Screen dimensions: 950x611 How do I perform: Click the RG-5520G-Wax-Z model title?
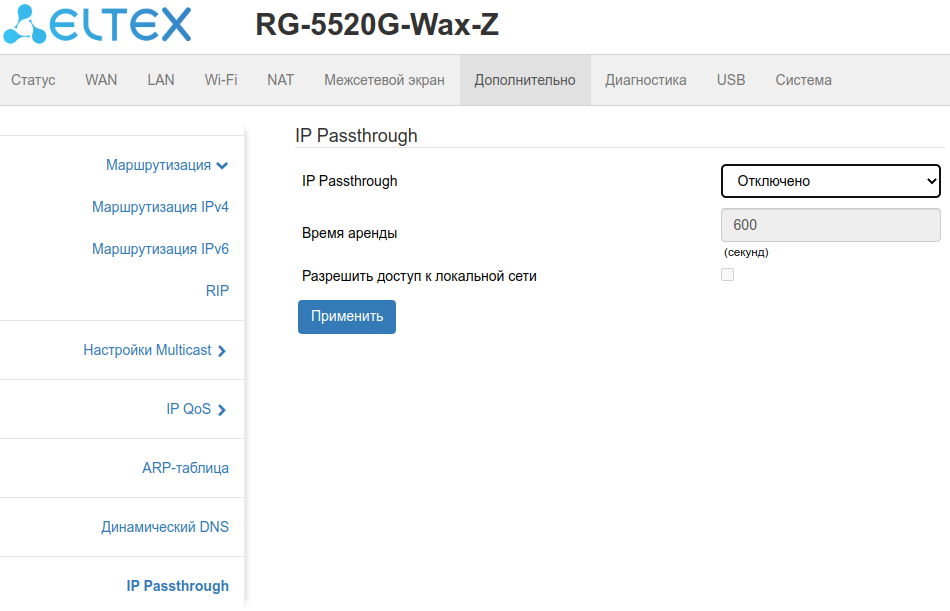377,25
